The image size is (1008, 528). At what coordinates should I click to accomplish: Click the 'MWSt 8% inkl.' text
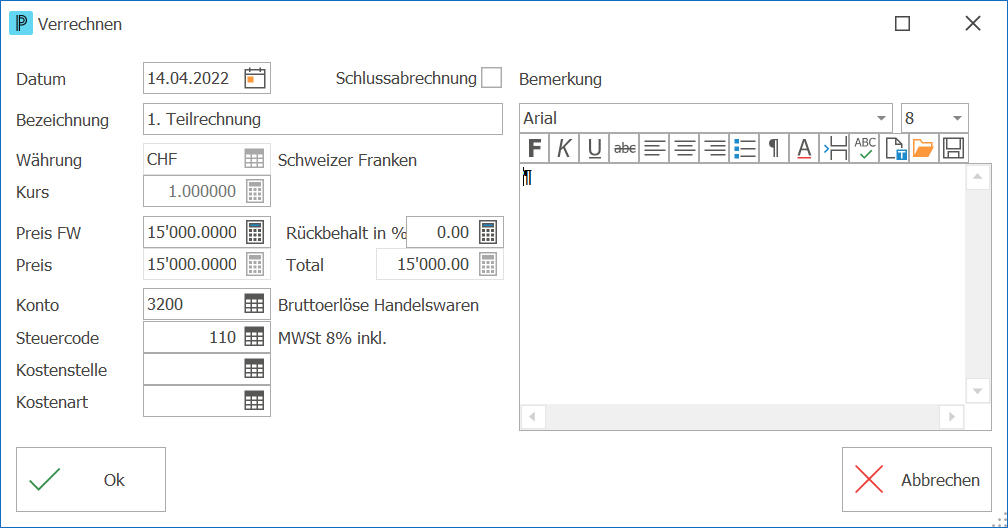pyautogui.click(x=332, y=338)
